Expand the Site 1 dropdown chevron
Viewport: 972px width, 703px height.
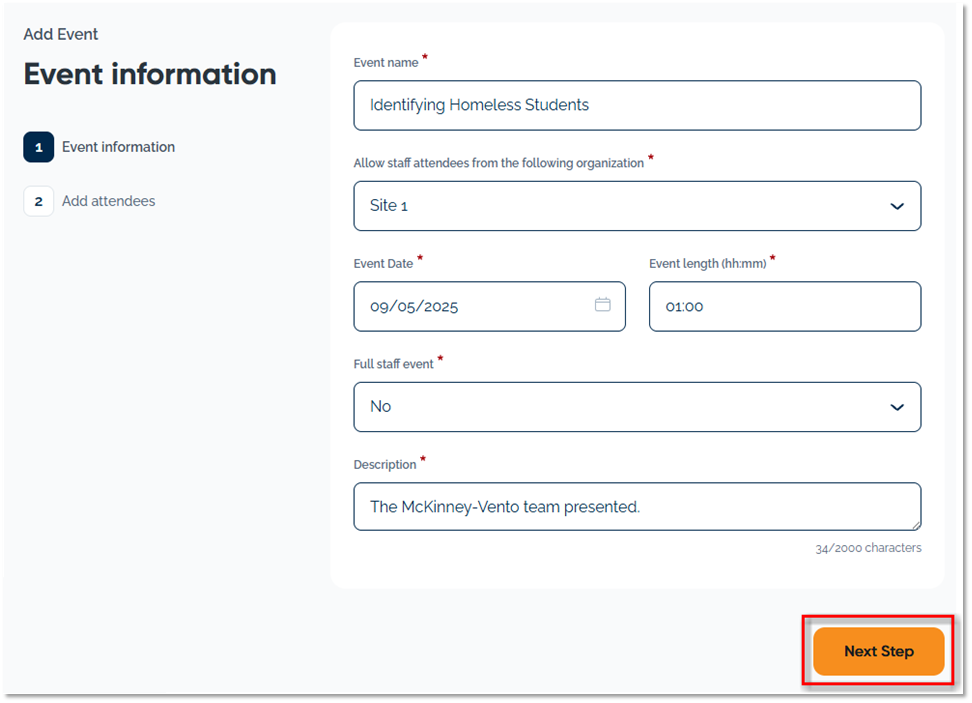click(x=896, y=206)
